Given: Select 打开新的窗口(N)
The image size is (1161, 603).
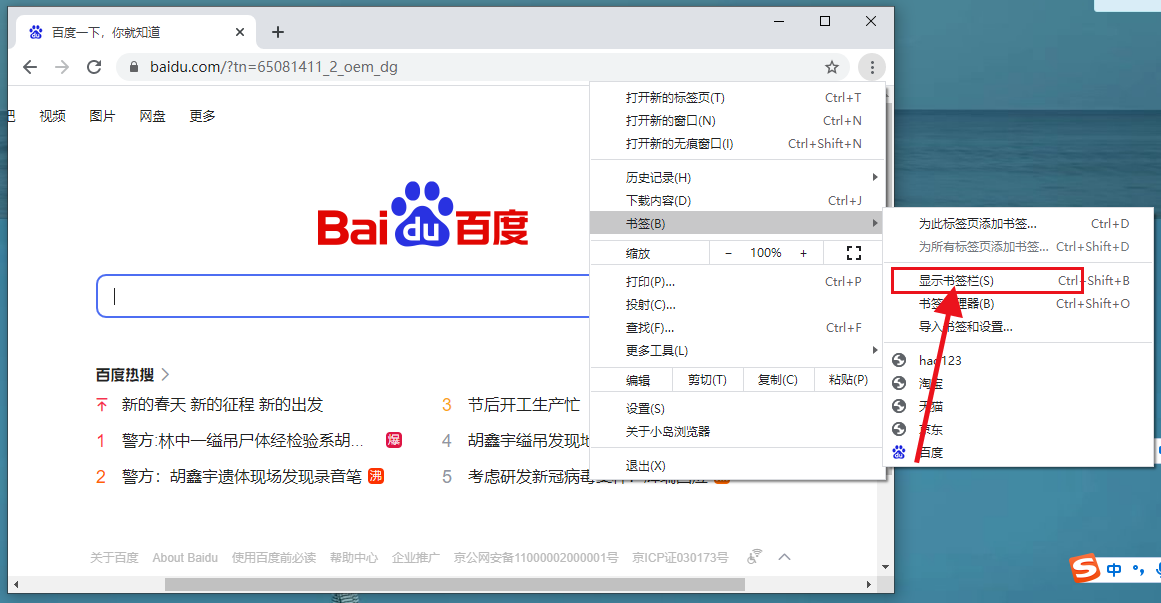Looking at the screenshot, I should [737, 121].
